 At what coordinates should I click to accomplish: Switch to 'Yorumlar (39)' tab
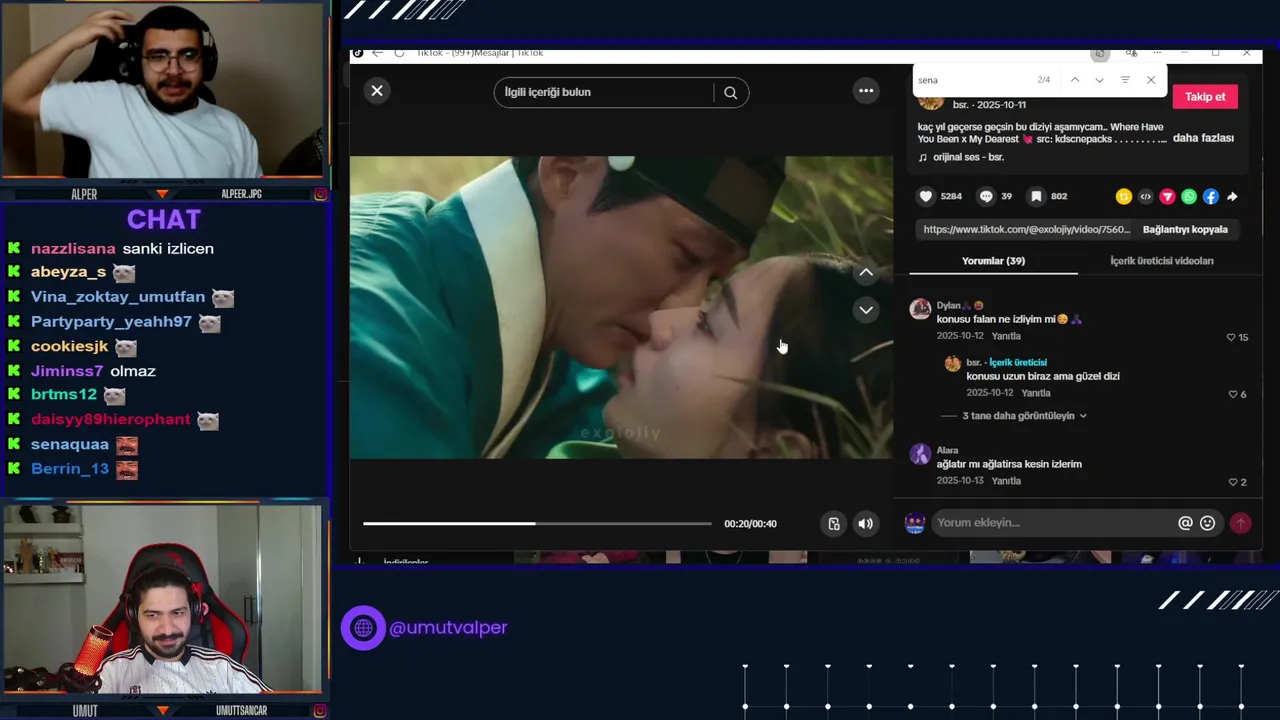[993, 261]
